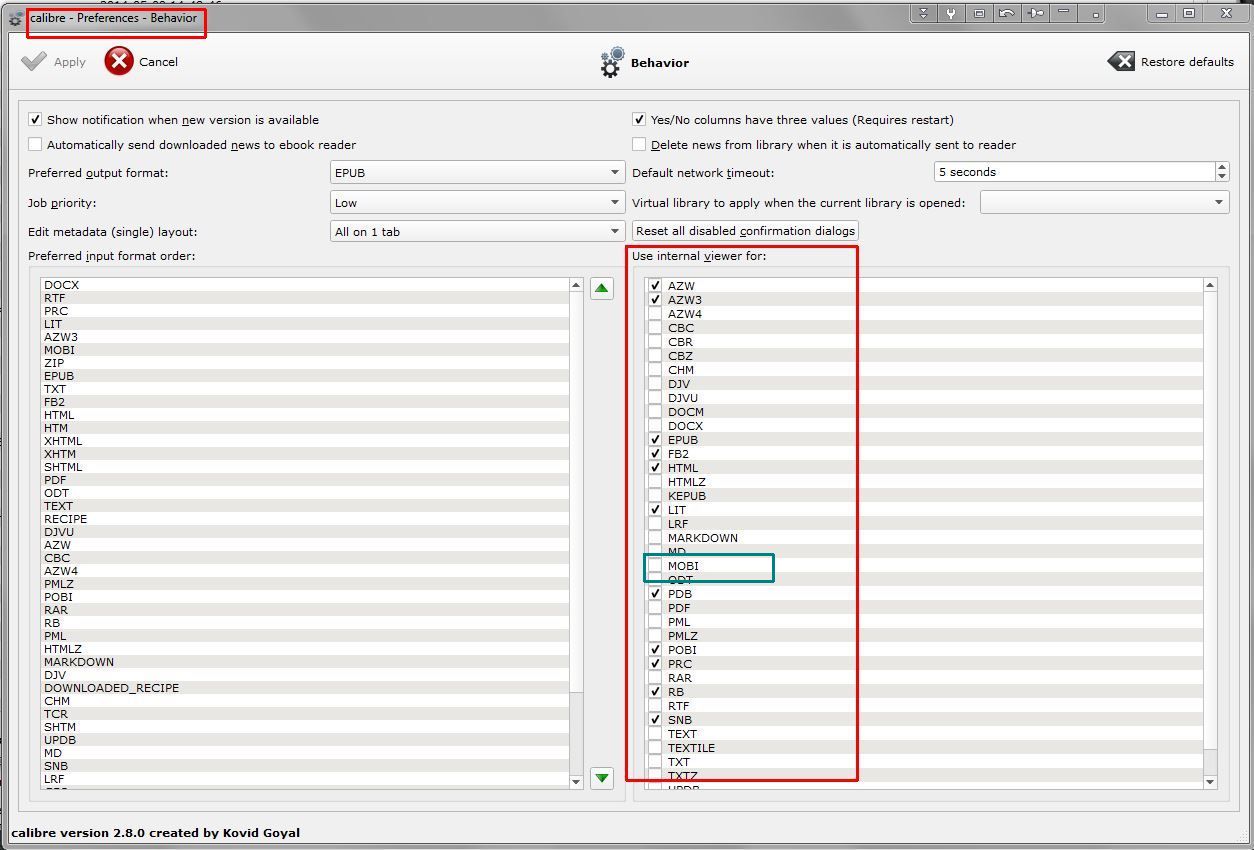Click the Restore defaults label
1254x850 pixels.
(1187, 62)
